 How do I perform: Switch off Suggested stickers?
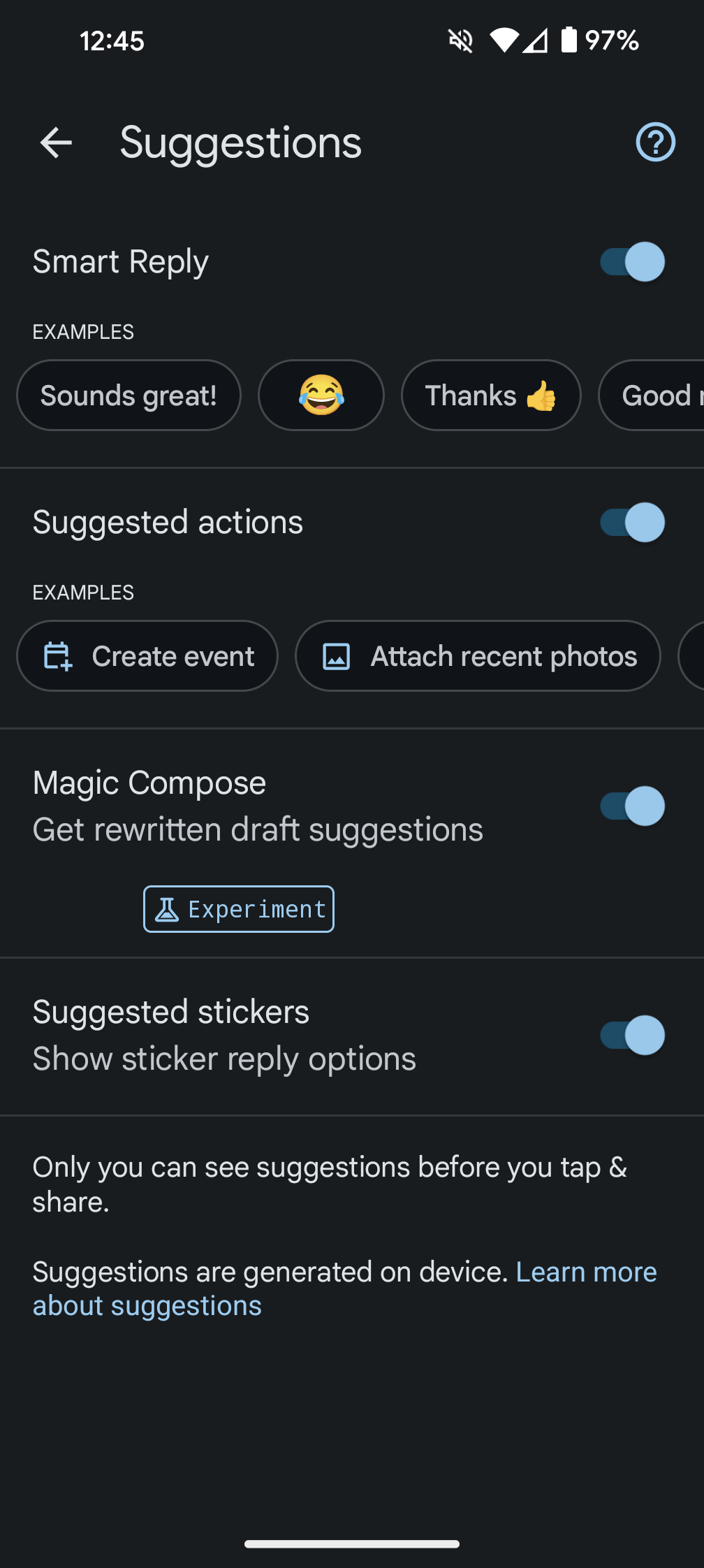632,1036
